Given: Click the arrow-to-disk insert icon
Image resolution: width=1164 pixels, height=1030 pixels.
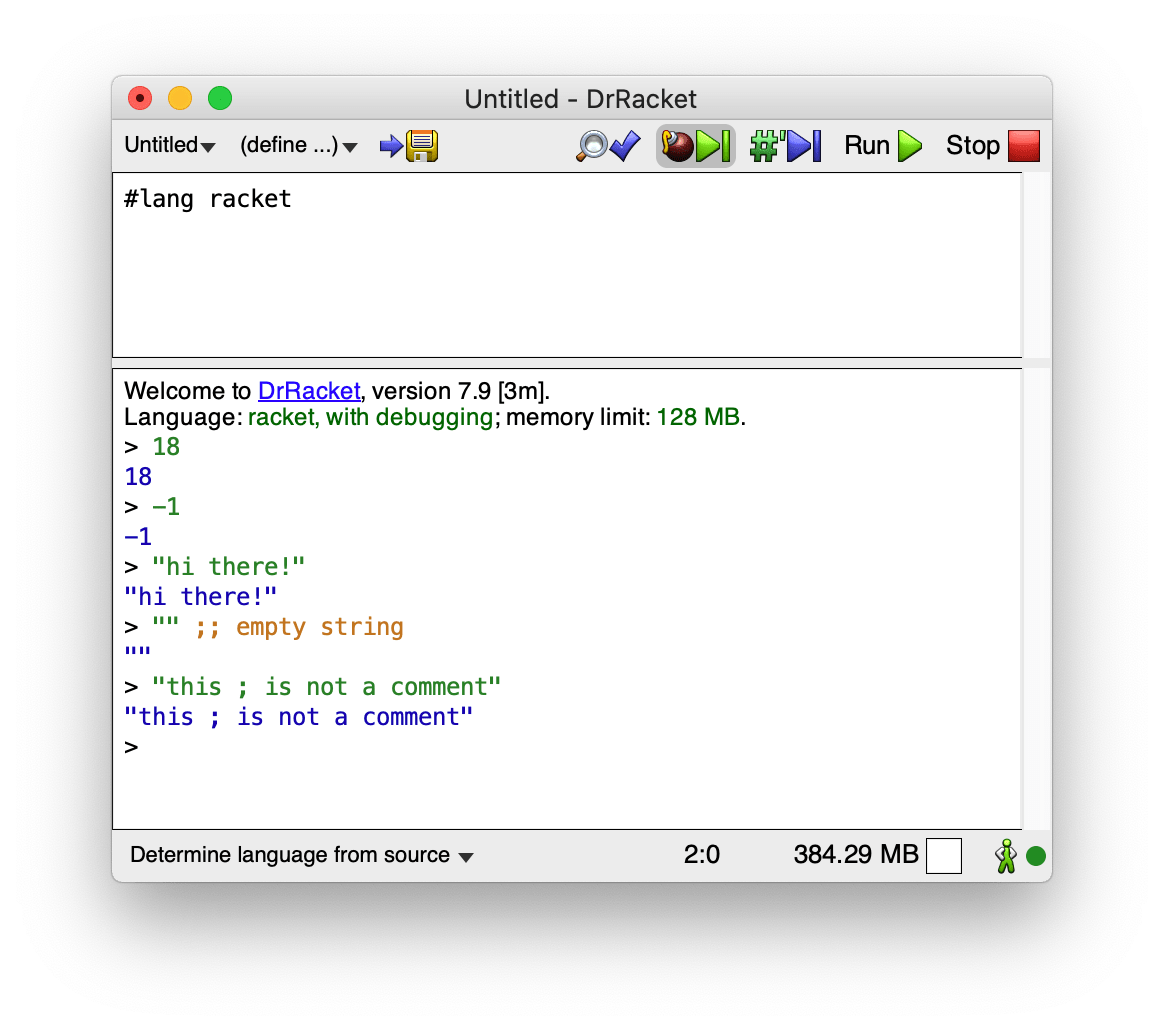Looking at the screenshot, I should pos(390,146).
